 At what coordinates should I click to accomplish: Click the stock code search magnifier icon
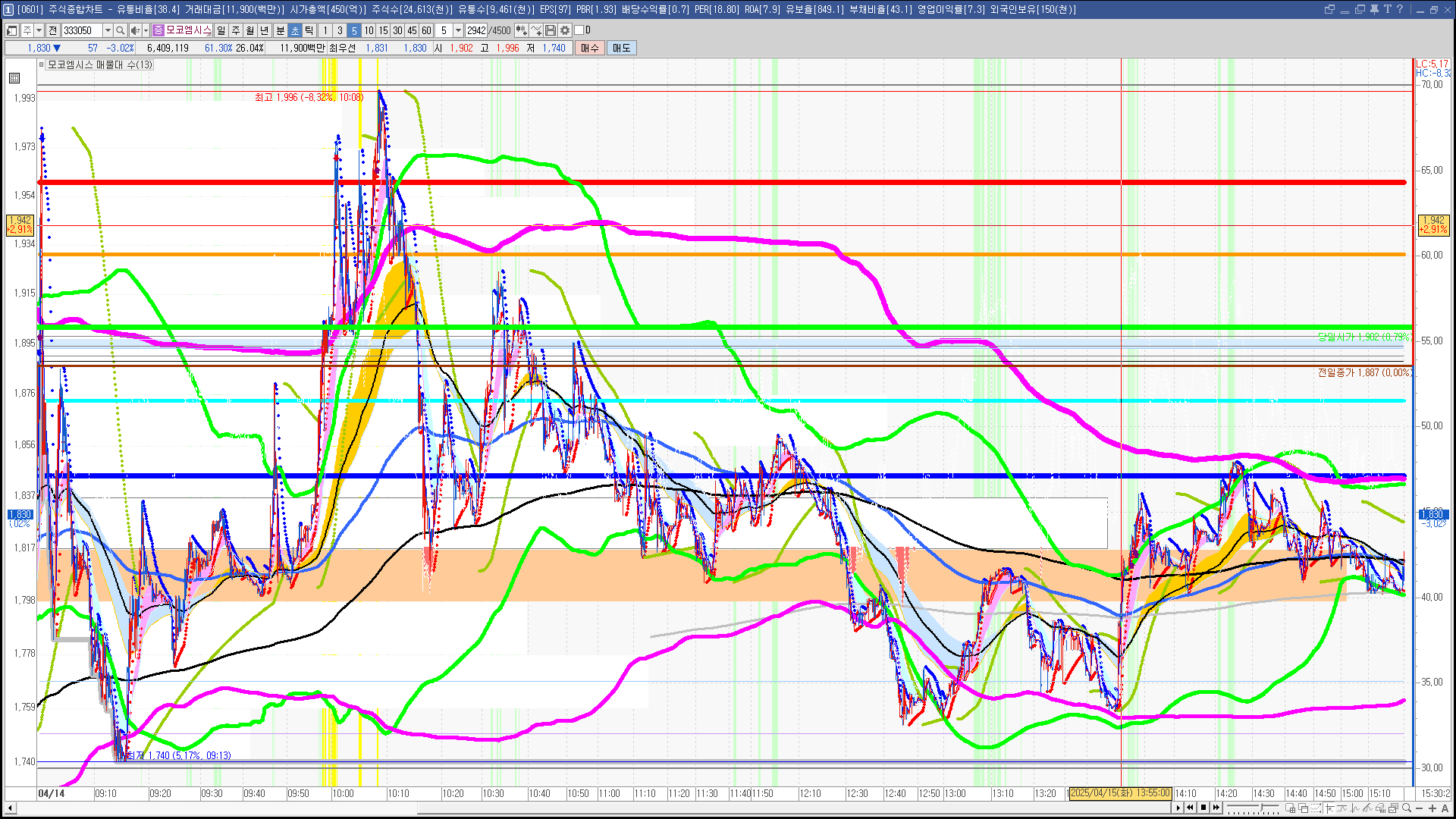coord(121,30)
